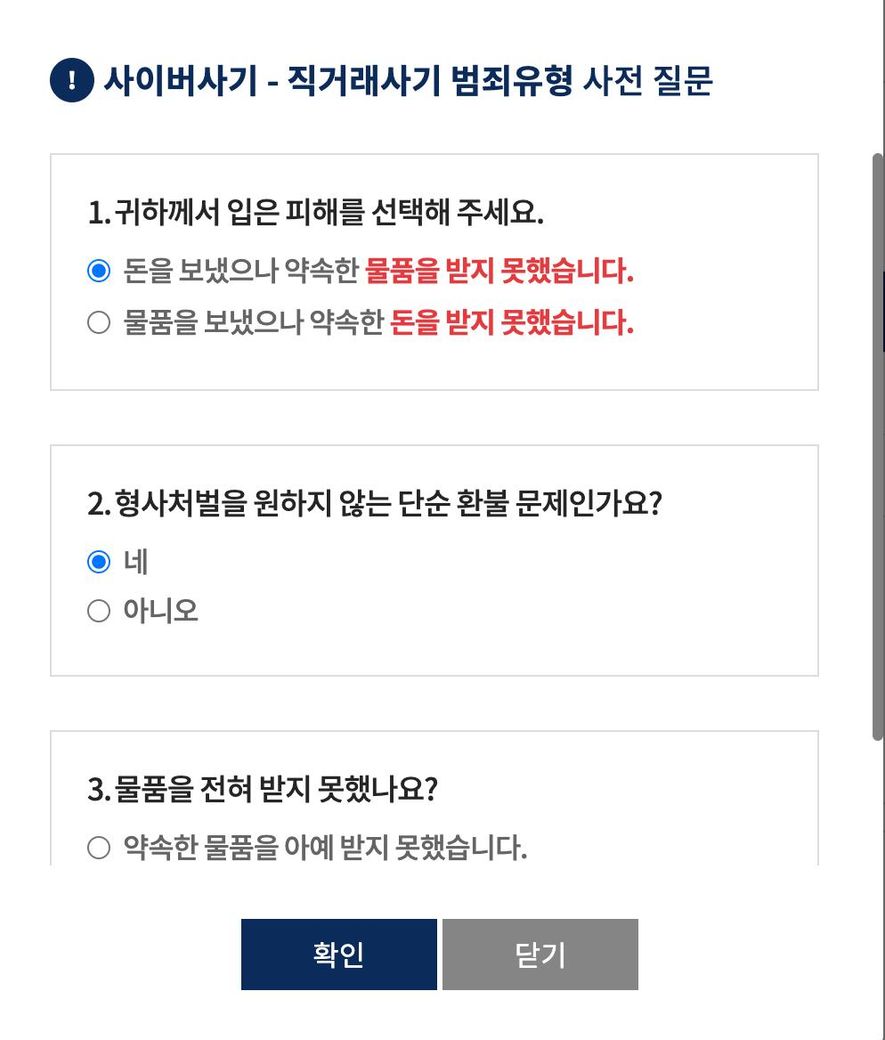Screen dimensions: 885x1040
Task: Click the gray label text '돈을 보냈으나 약속한'
Action: [240, 271]
